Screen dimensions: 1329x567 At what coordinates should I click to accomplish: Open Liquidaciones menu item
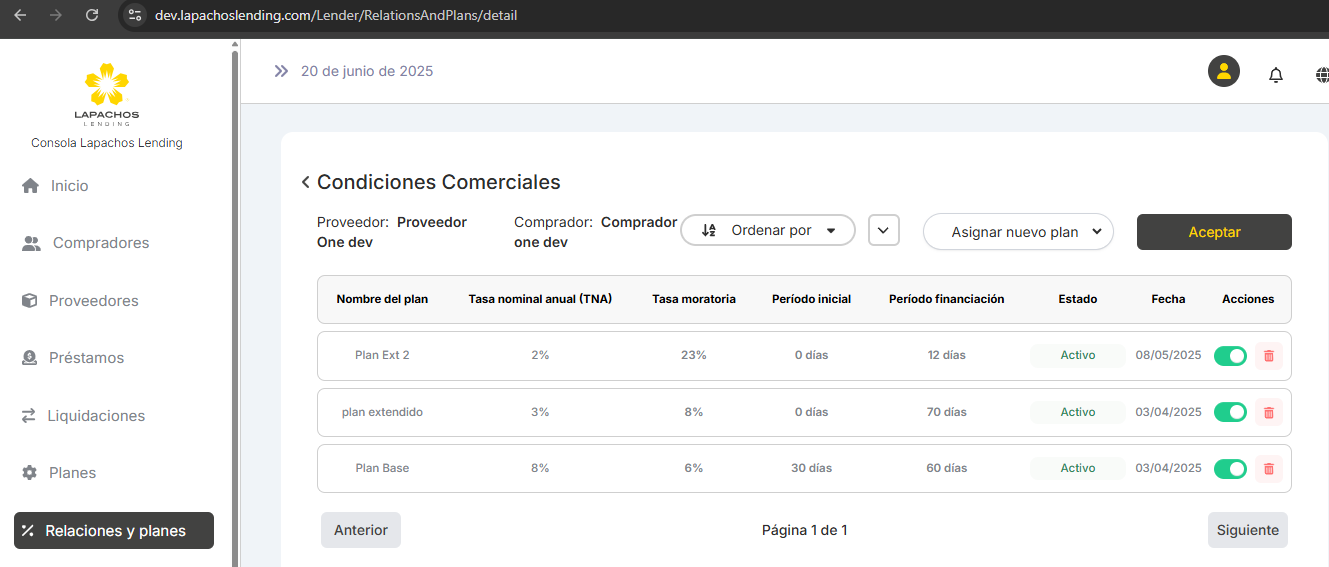click(x=96, y=416)
